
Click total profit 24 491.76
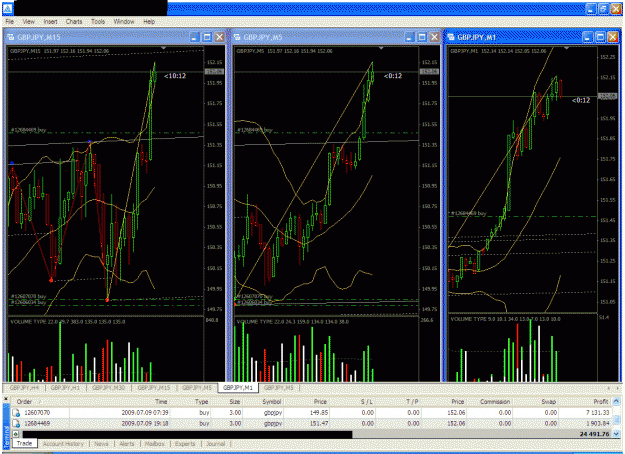click(x=594, y=434)
